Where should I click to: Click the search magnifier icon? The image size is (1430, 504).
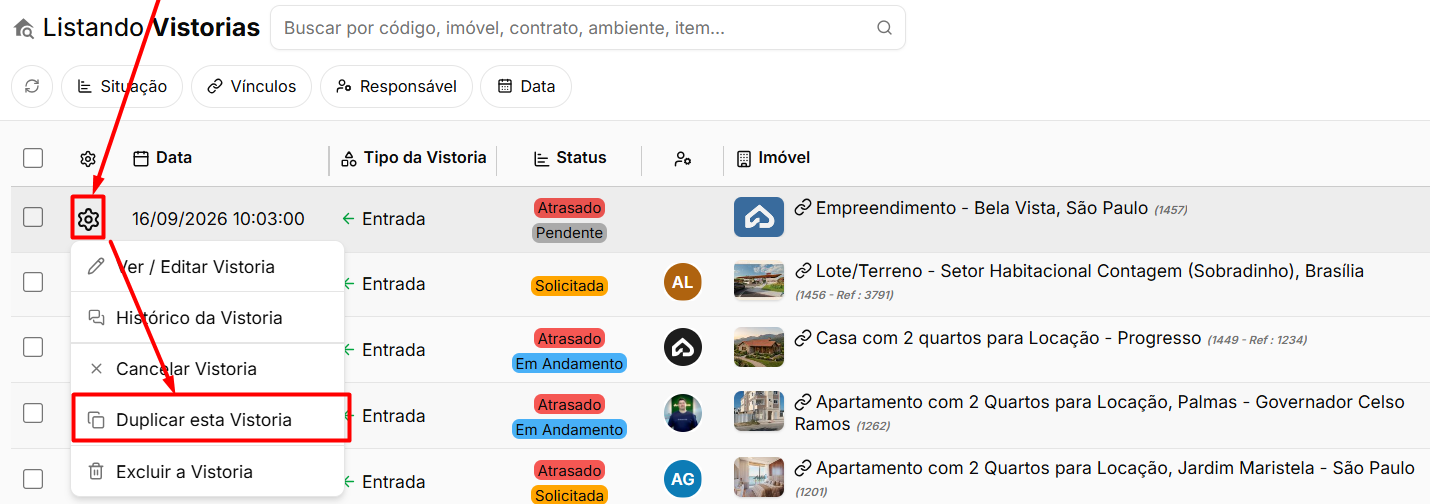coord(884,28)
